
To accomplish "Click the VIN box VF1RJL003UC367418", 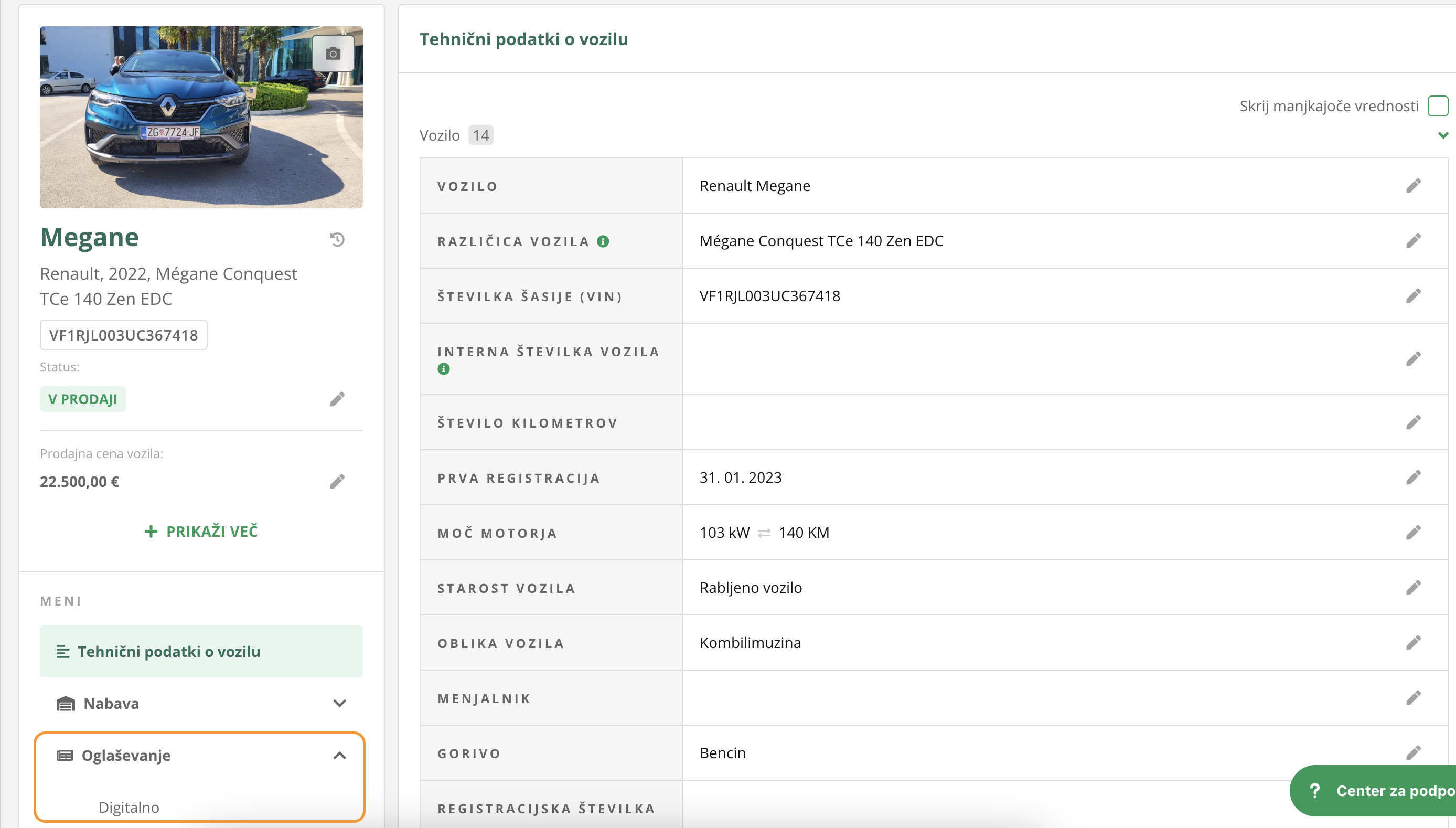I will pos(123,335).
